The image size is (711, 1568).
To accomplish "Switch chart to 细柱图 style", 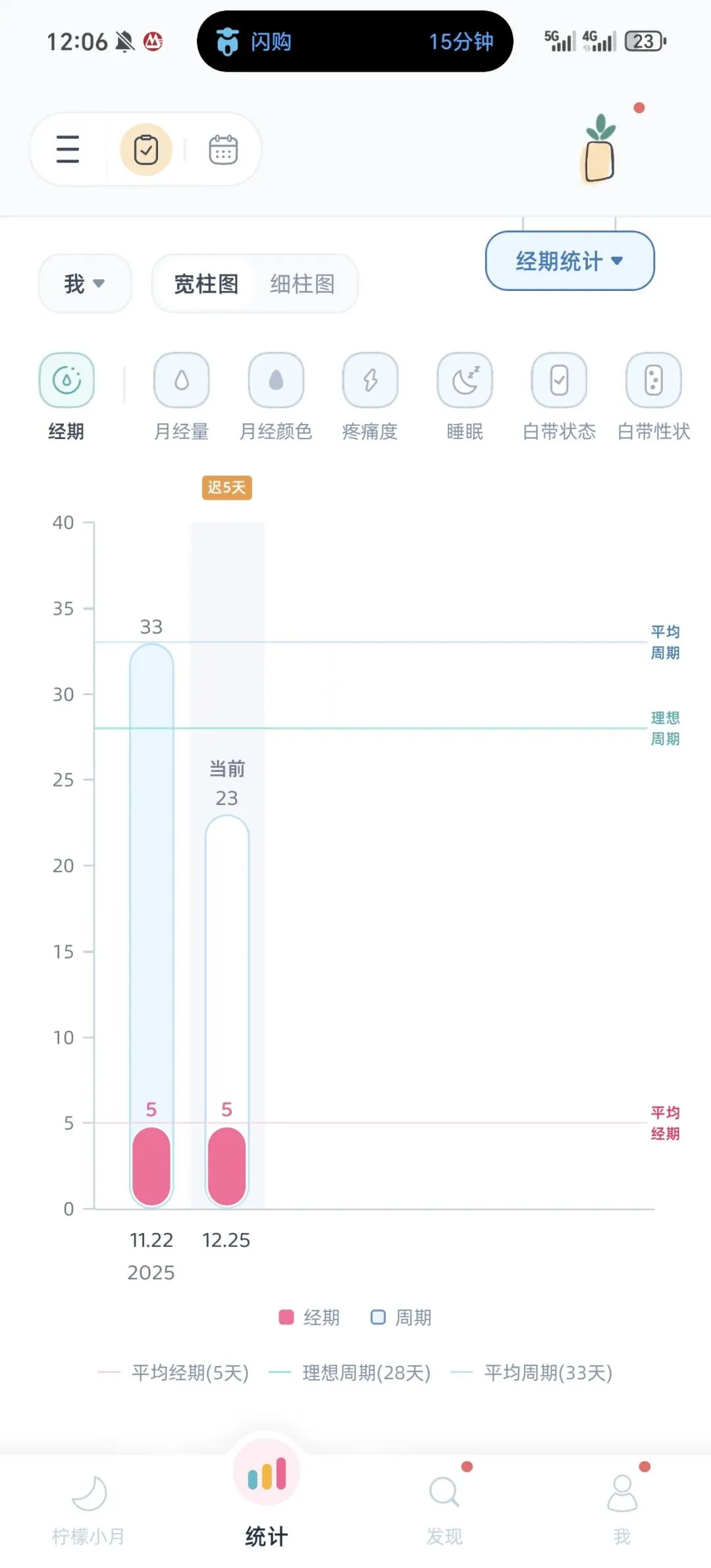I will tap(302, 284).
